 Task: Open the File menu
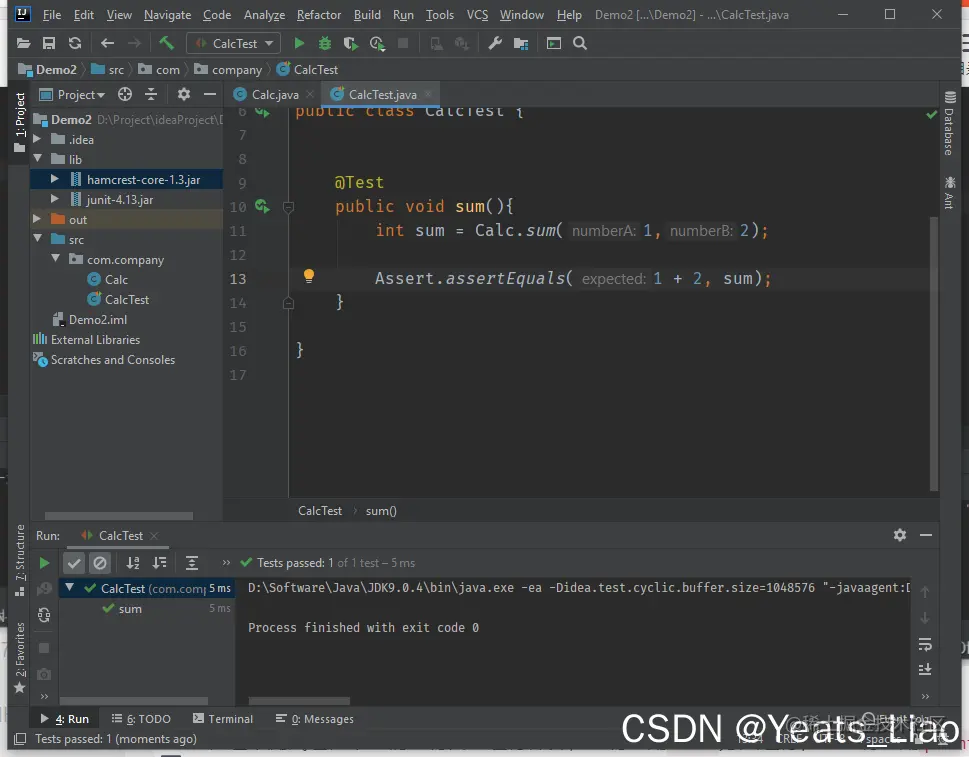pos(52,15)
